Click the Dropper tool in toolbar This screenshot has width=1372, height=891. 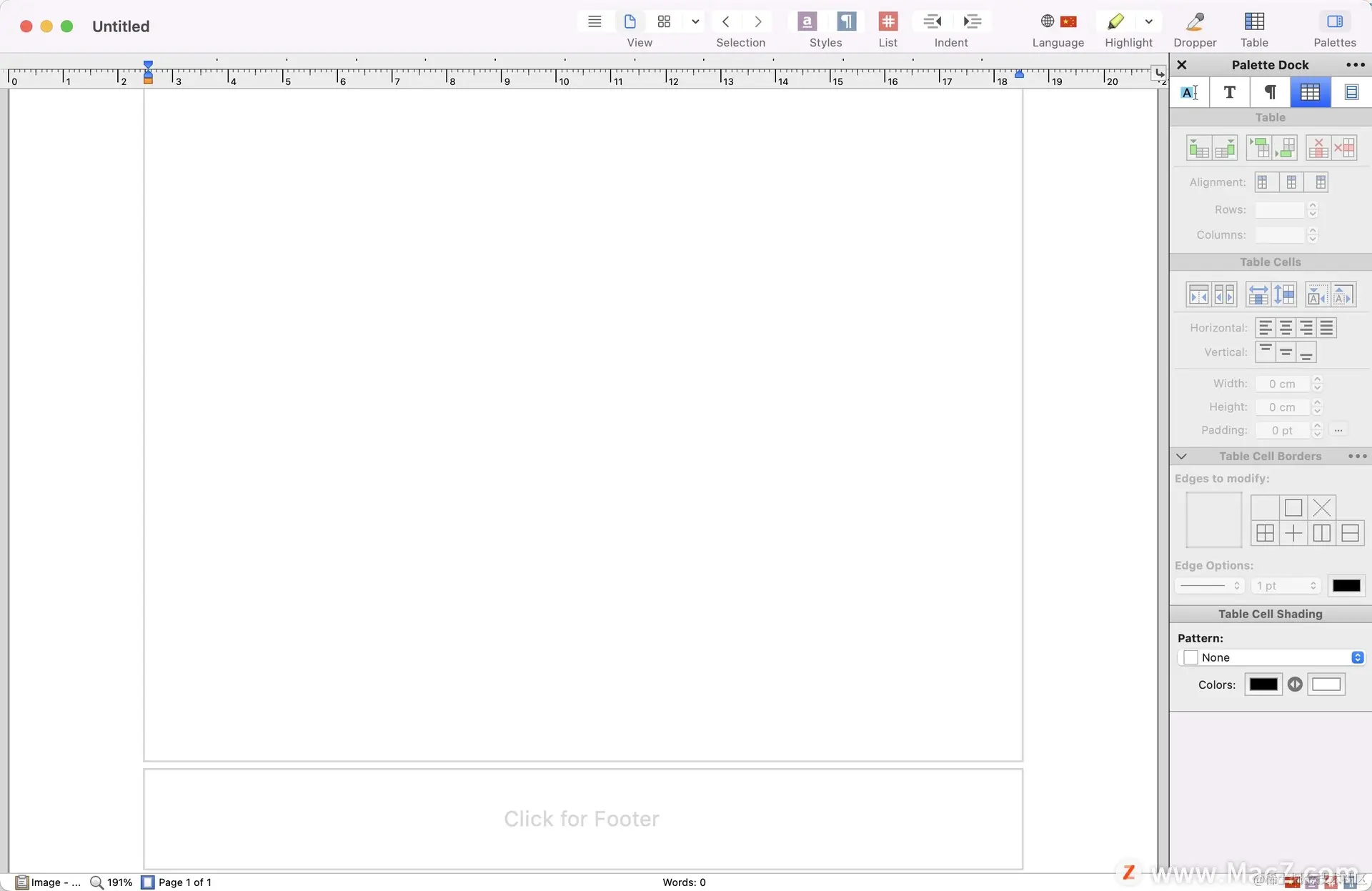(1195, 21)
